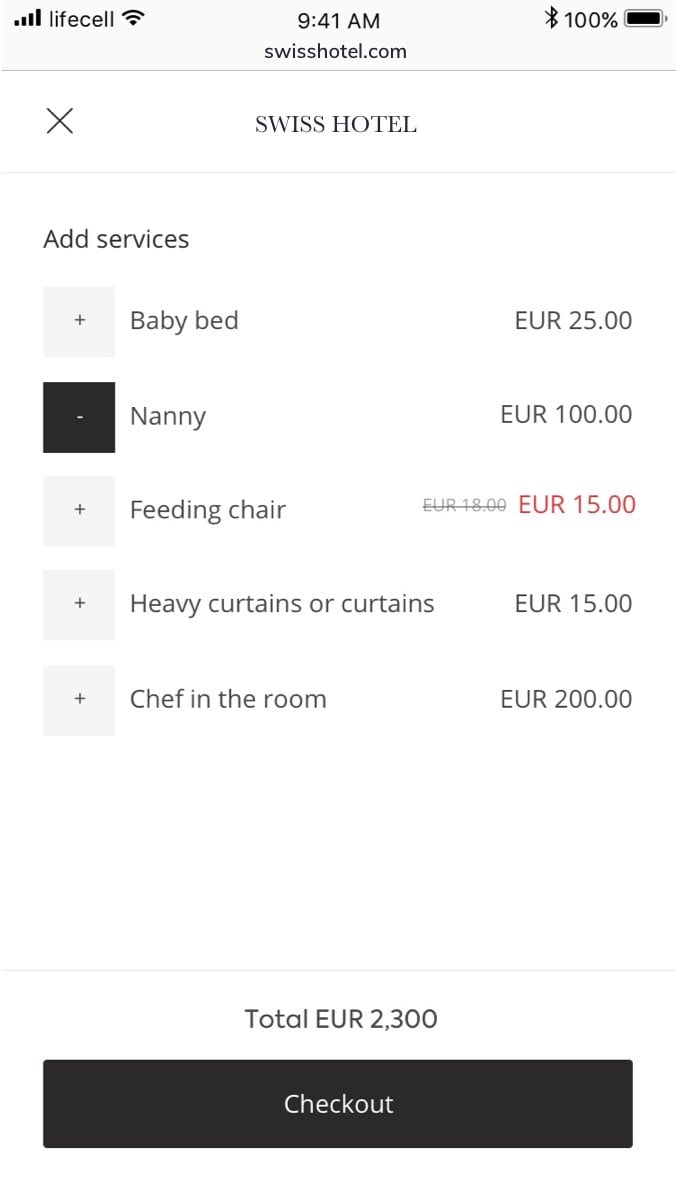The height and width of the screenshot is (1180, 676).
Task: Tap the SWISS HOTEL header logo
Action: (336, 125)
